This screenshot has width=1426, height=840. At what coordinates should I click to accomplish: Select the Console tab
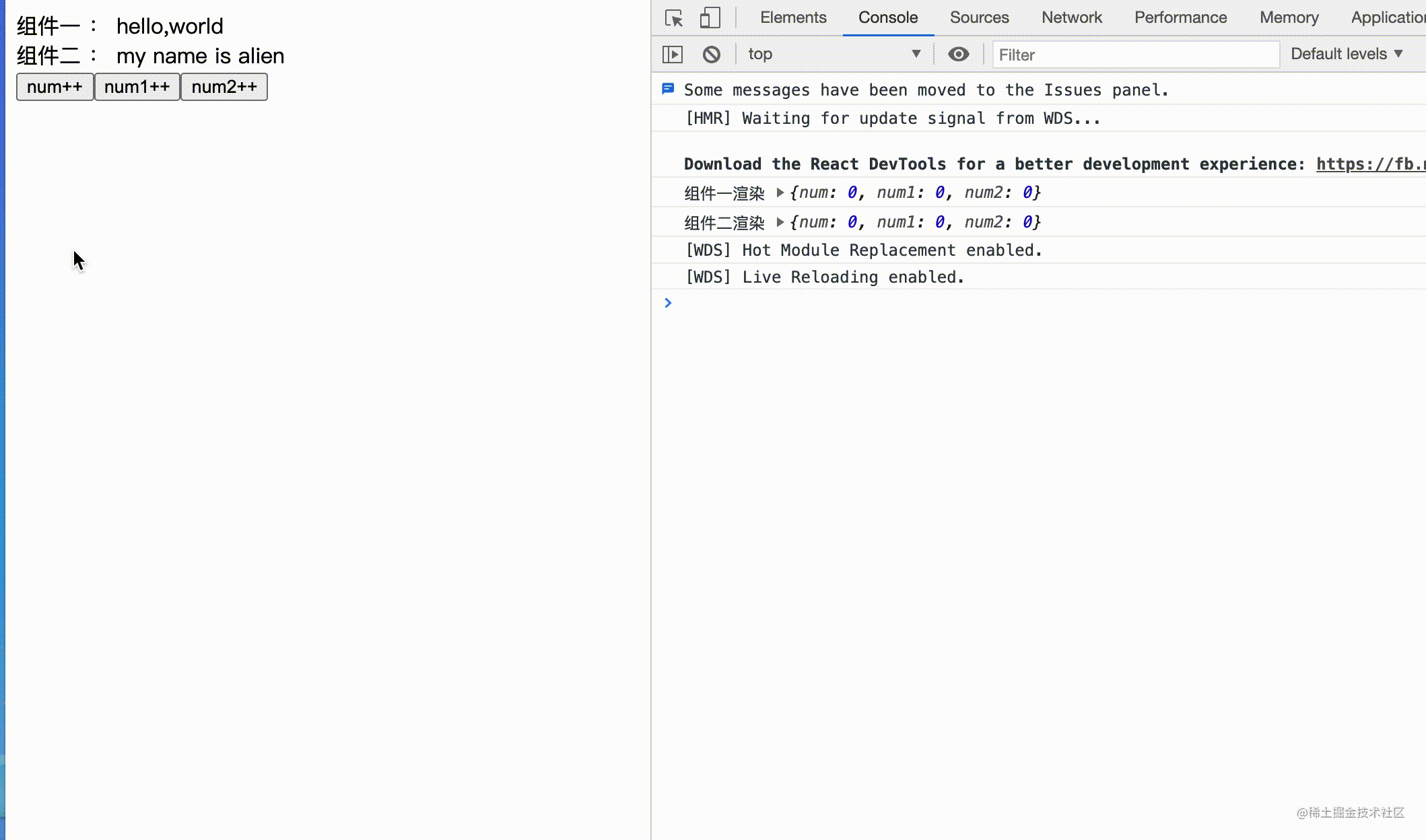click(888, 17)
